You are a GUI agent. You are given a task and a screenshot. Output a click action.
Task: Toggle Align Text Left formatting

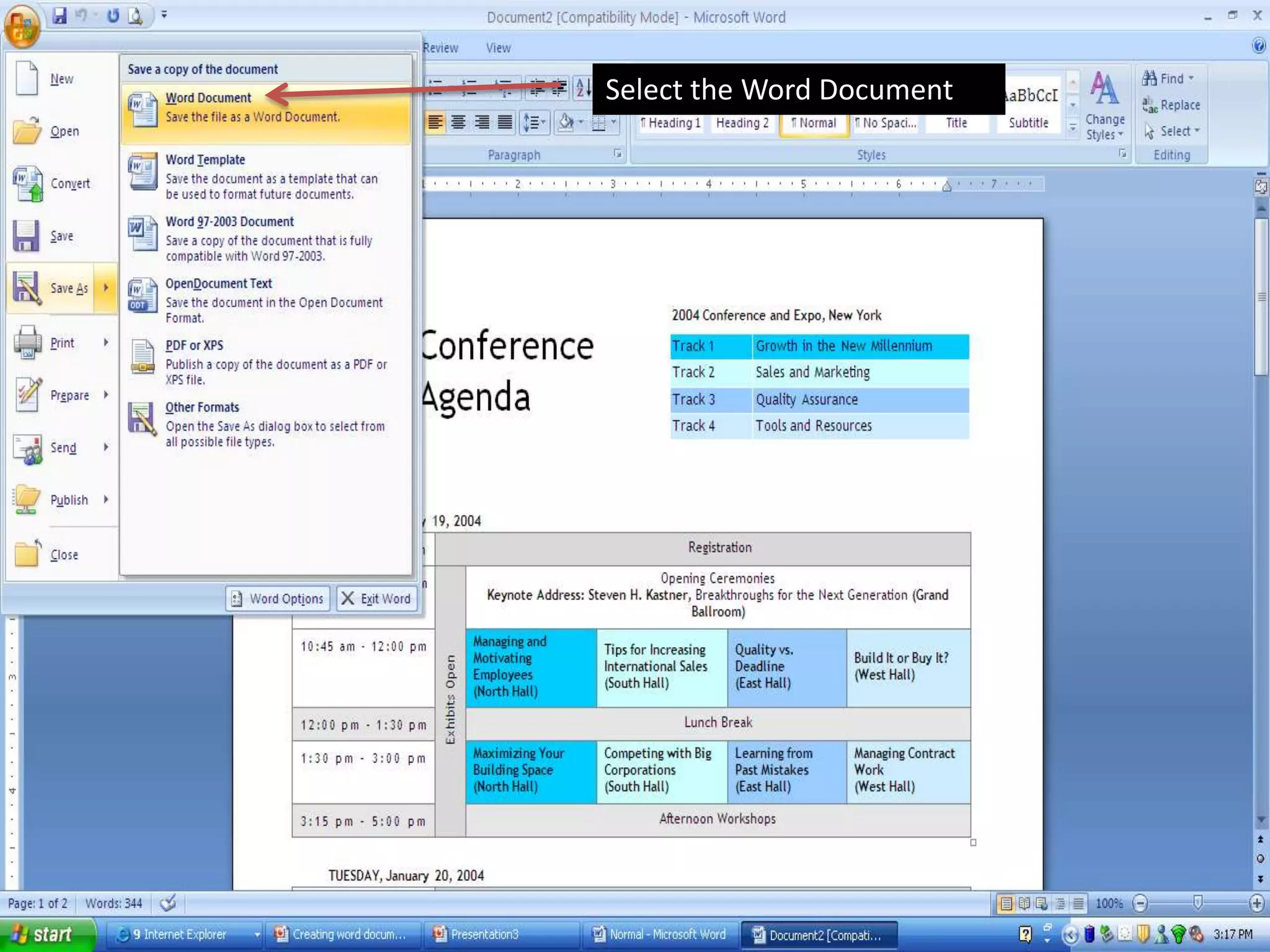435,123
